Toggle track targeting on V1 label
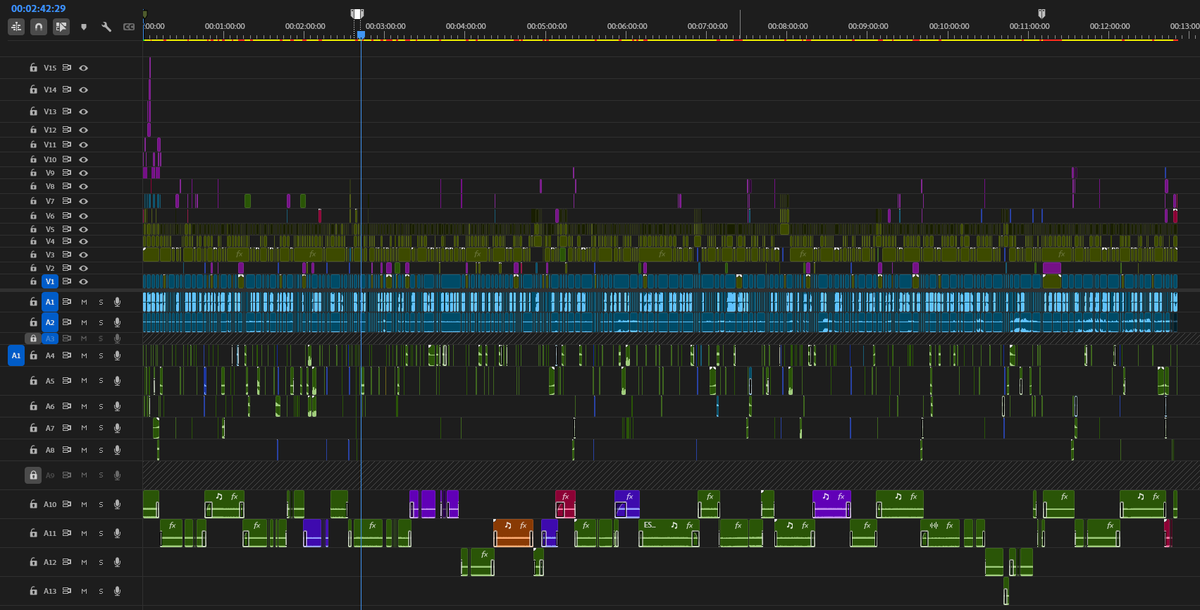The width and height of the screenshot is (1200, 610). click(50, 281)
